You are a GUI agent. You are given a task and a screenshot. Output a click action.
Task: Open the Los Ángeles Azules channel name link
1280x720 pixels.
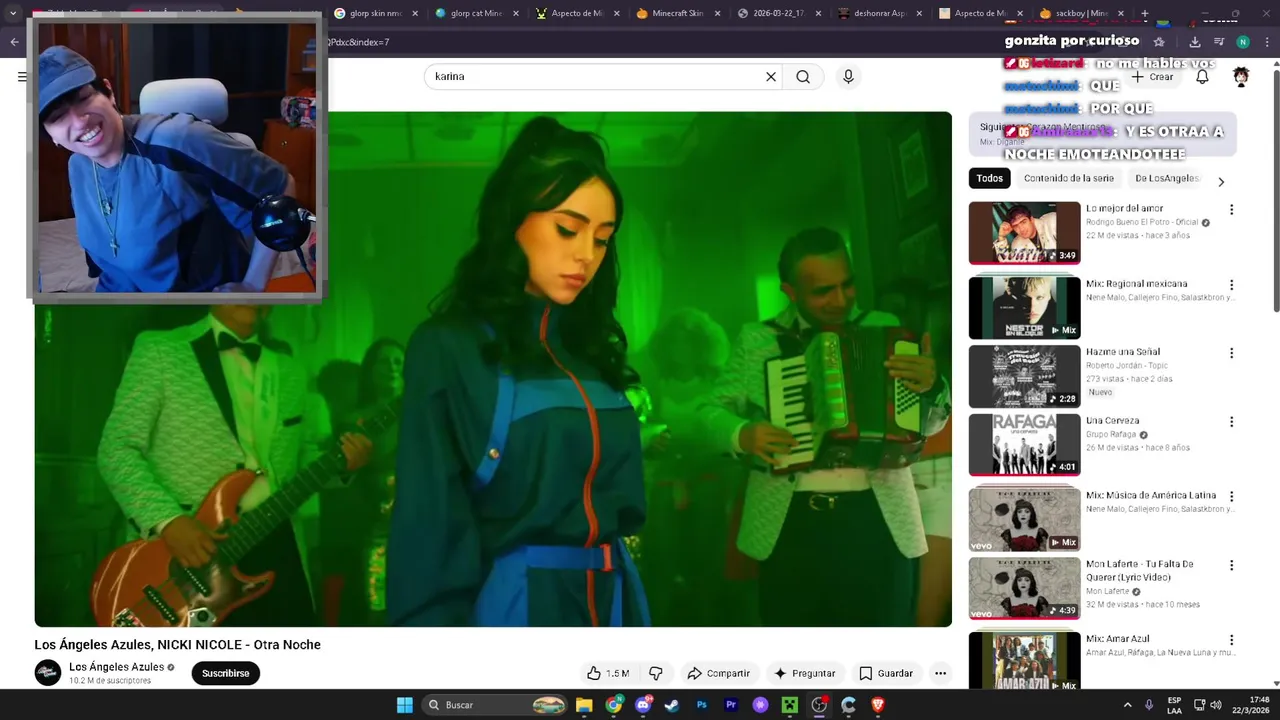tap(116, 667)
